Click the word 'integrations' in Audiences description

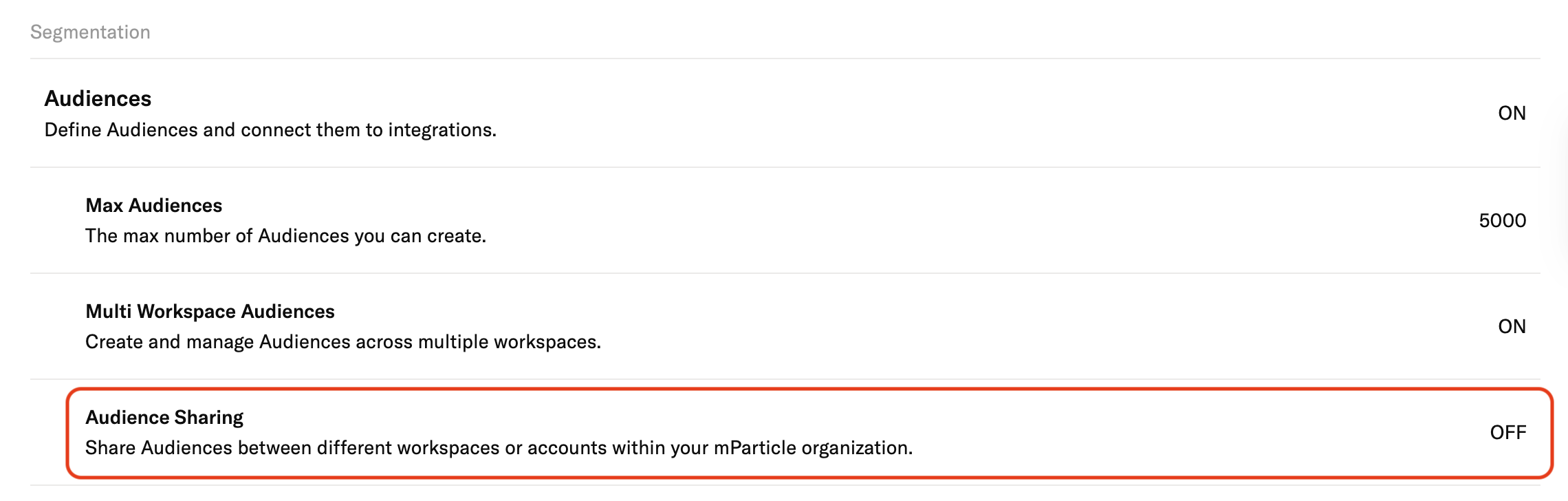click(440, 129)
